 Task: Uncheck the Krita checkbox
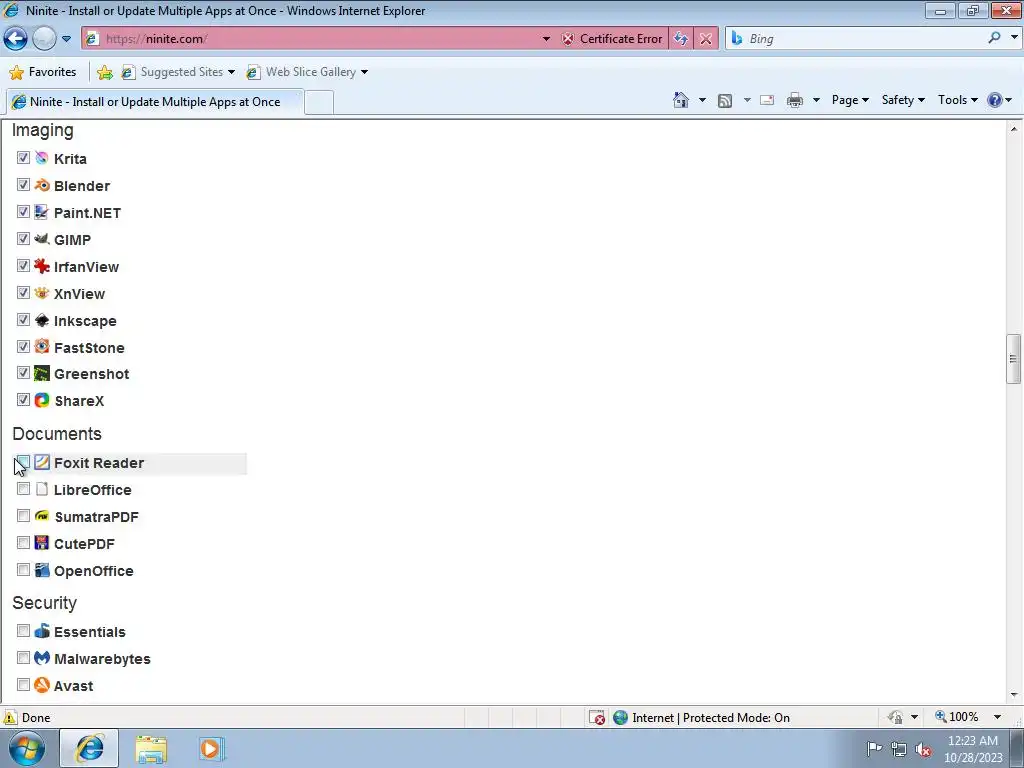click(24, 157)
